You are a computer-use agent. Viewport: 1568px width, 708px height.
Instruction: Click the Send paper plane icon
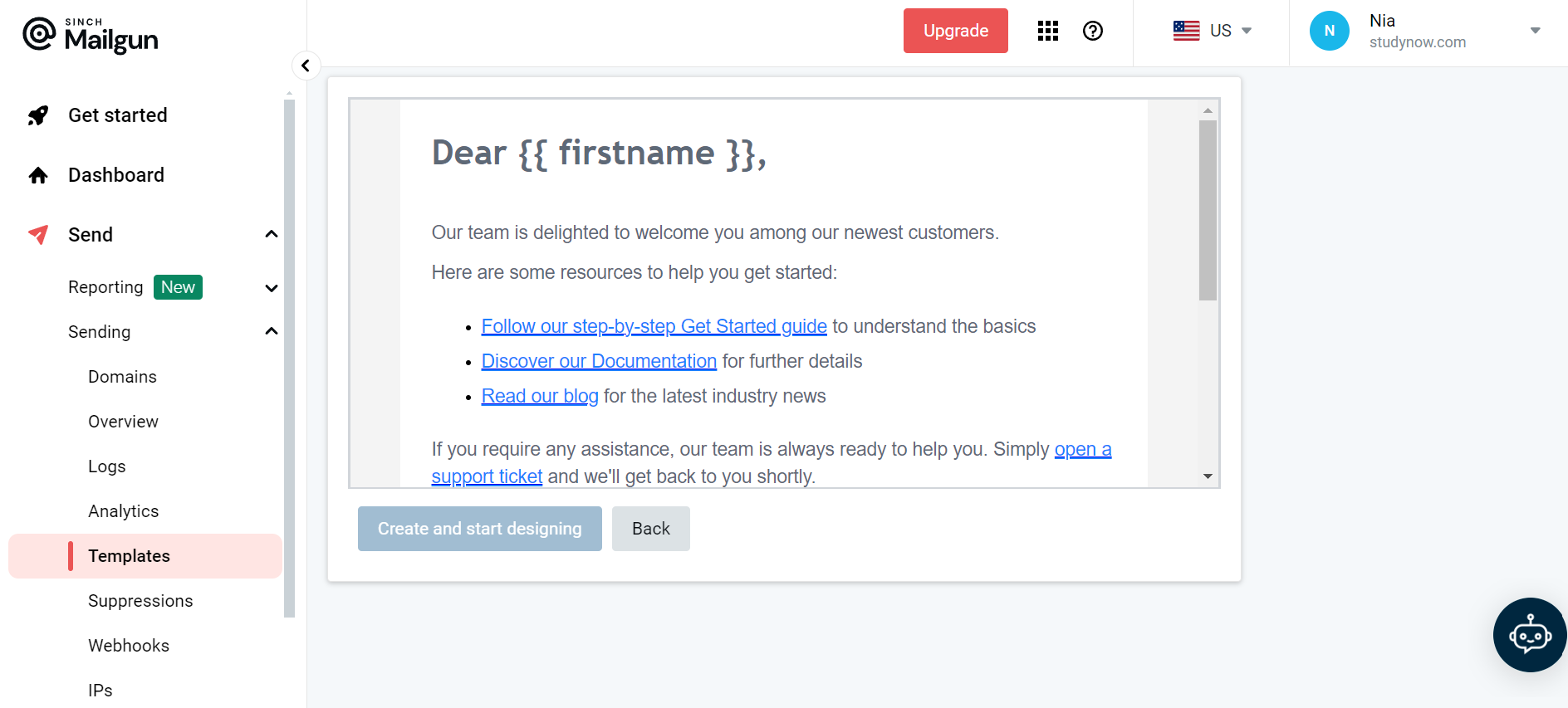pyautogui.click(x=38, y=235)
